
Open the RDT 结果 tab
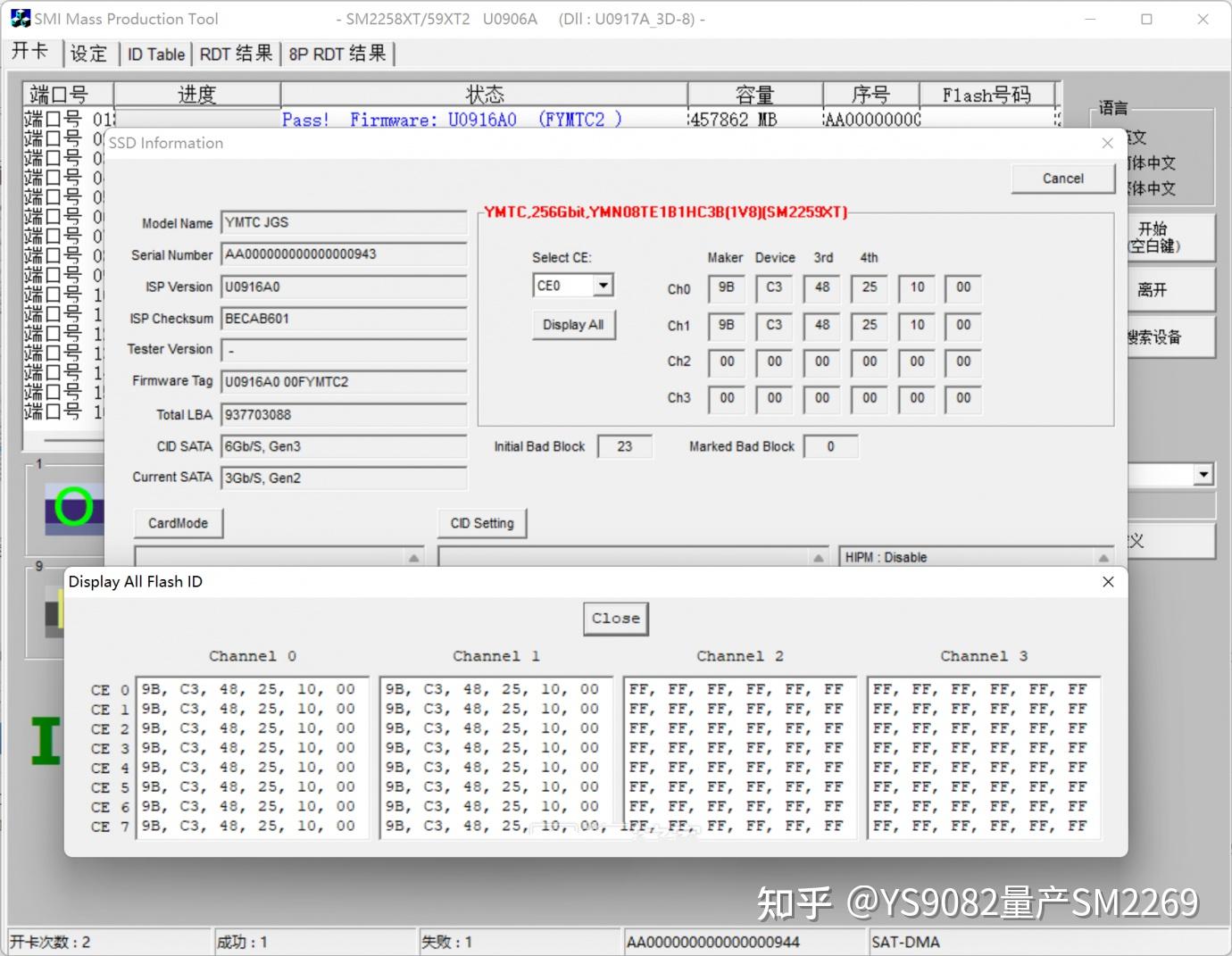tap(235, 53)
